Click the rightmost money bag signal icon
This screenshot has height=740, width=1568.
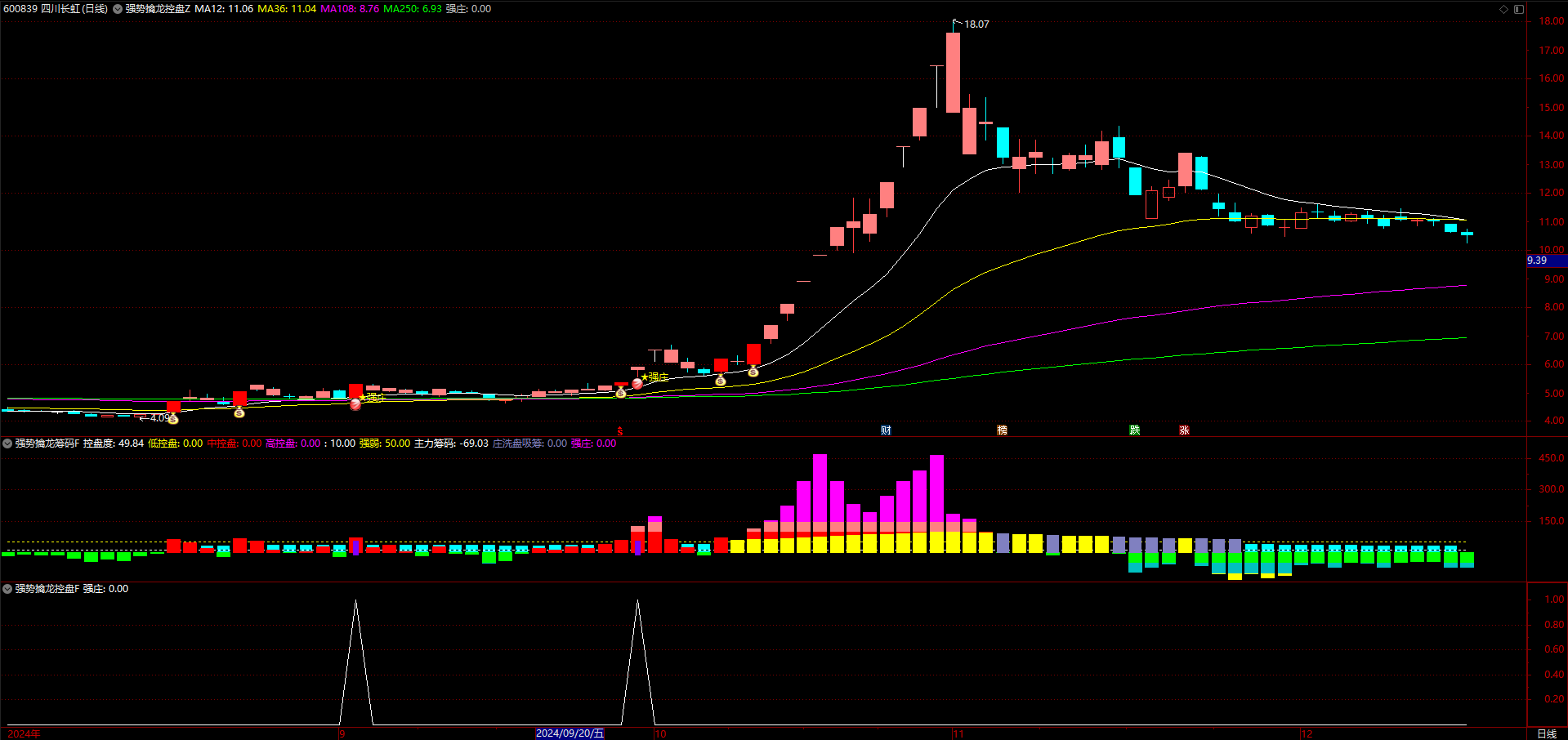[753, 372]
